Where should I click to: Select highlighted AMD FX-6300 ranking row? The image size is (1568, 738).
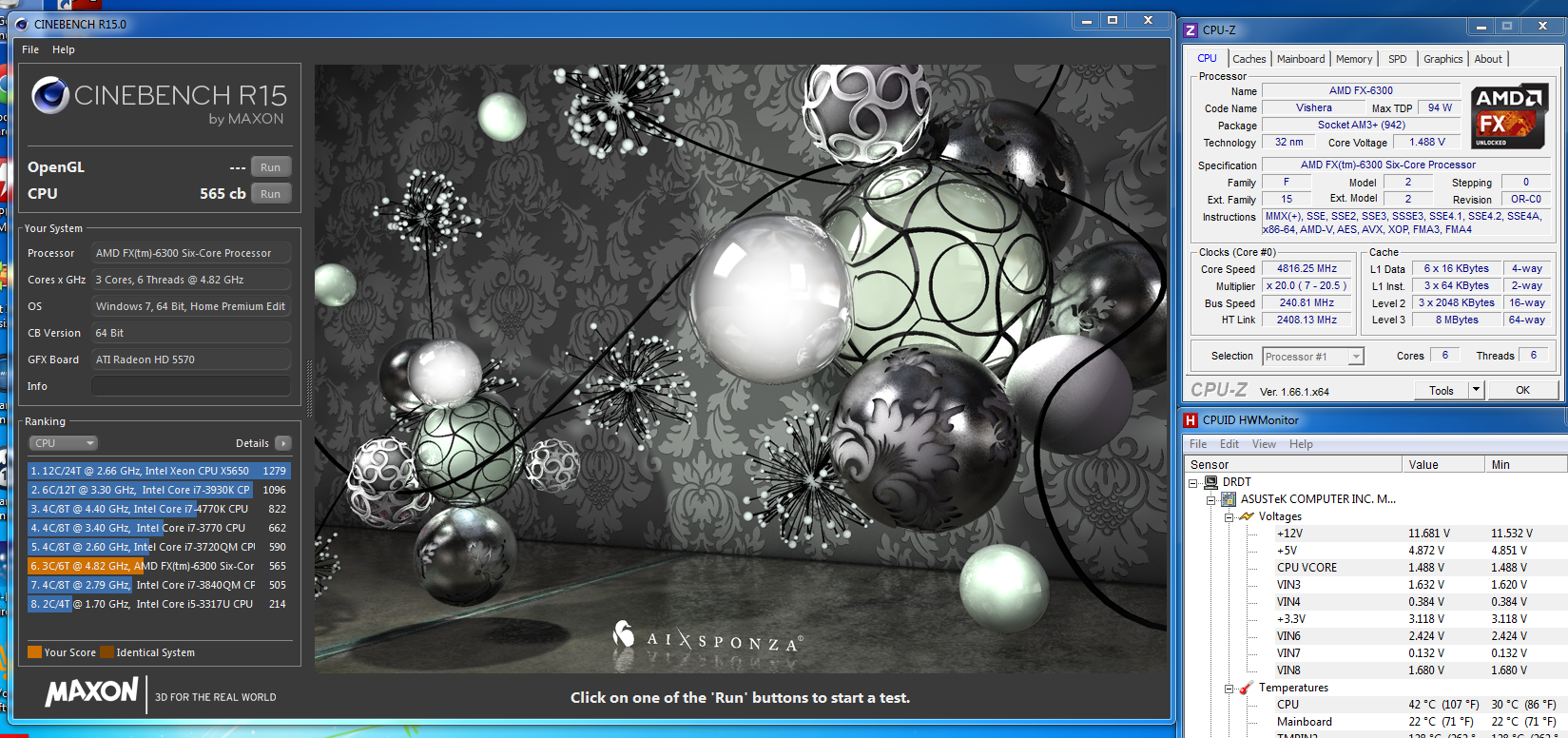click(x=159, y=566)
